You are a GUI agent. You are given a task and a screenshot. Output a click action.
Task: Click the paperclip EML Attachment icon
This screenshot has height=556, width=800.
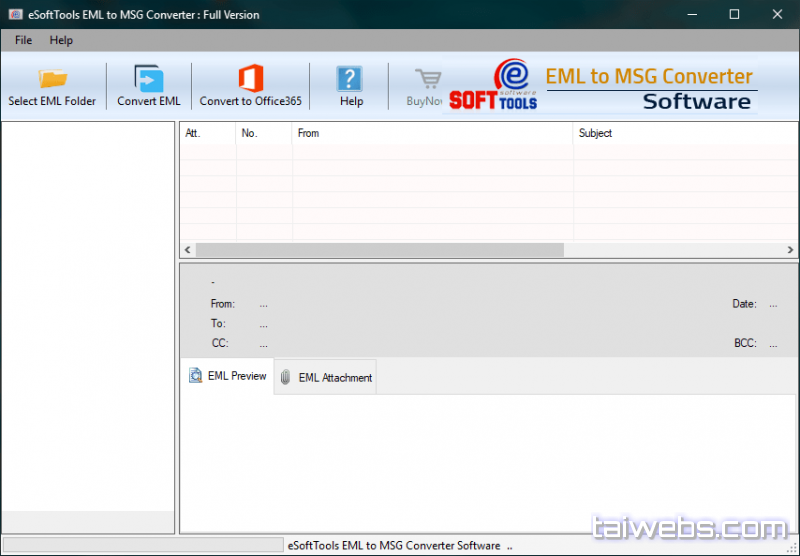pos(285,378)
